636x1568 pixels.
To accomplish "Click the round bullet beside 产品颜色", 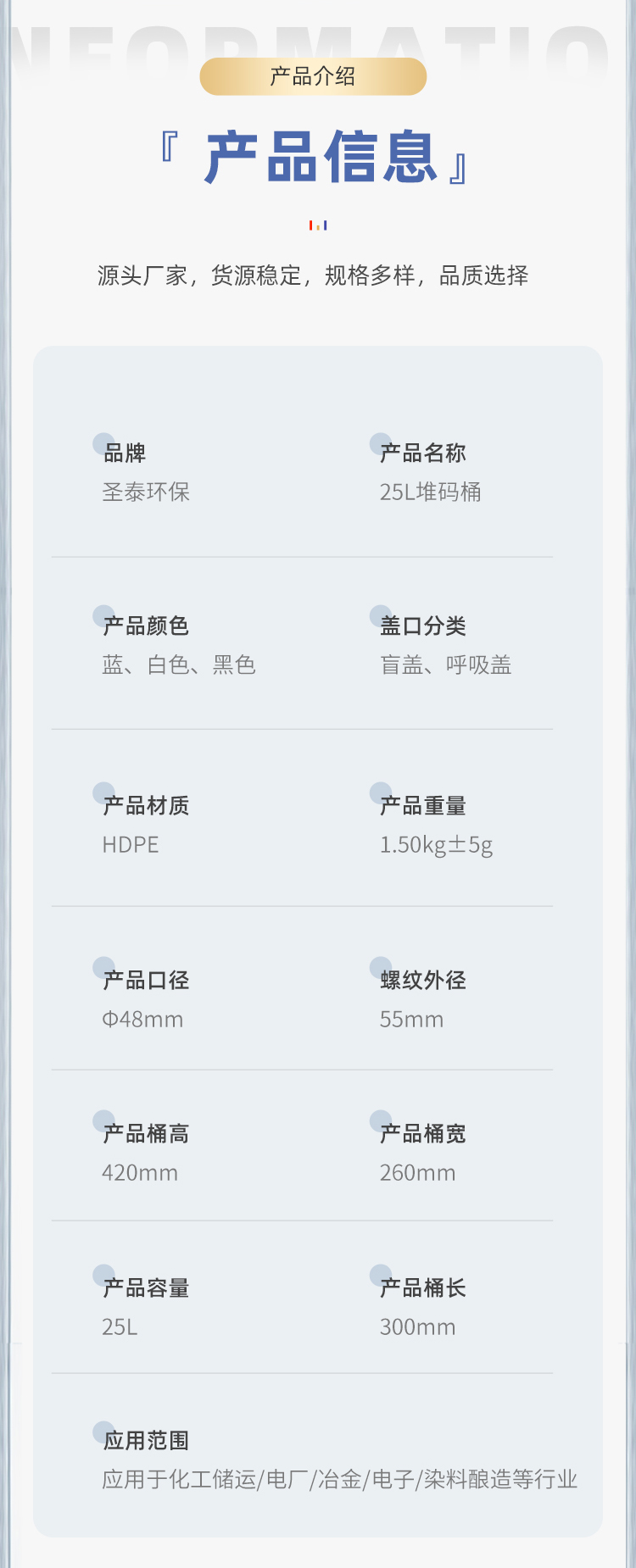I will [x=103, y=616].
